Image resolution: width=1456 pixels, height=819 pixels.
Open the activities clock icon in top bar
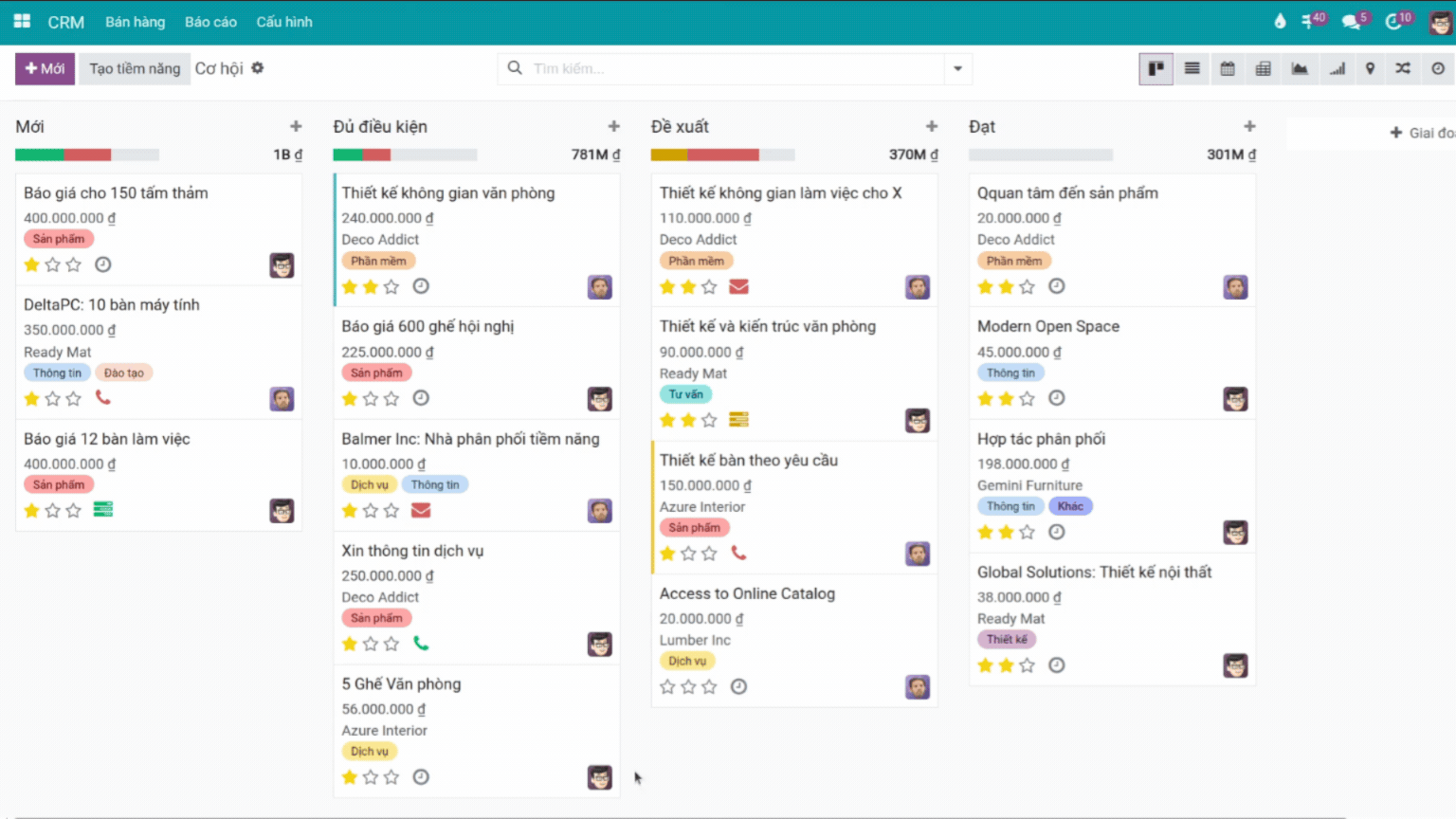tap(1394, 21)
